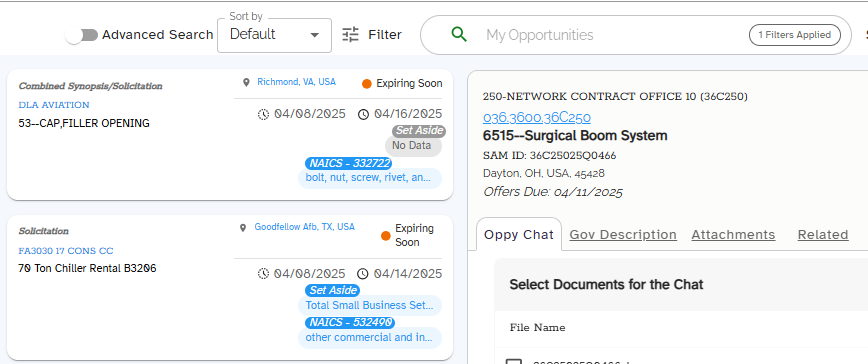Click the due date clock icon next to 04/14/2025
This screenshot has height=364, width=868.
tap(363, 274)
